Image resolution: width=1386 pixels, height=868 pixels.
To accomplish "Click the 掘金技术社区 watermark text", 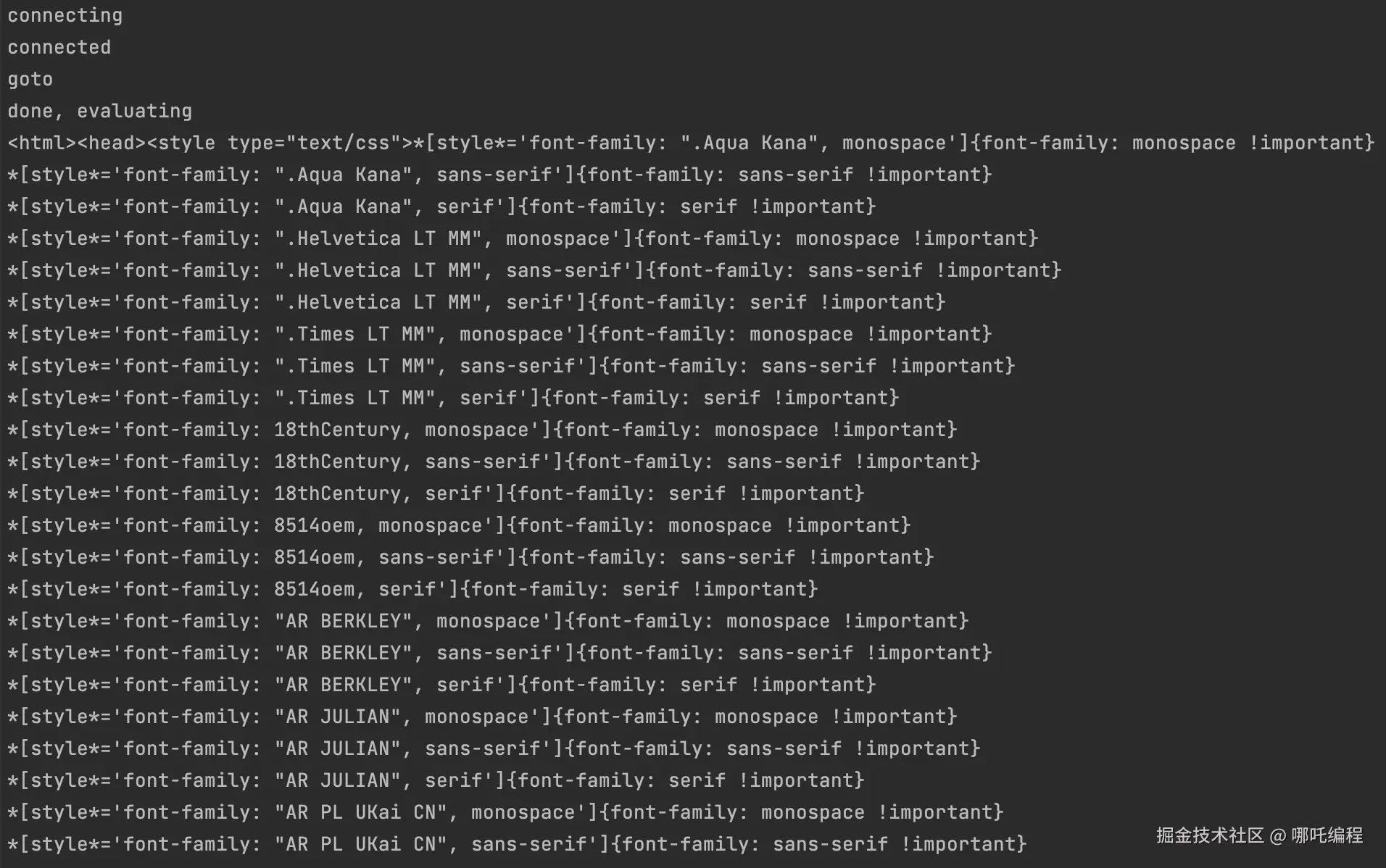I will [x=1209, y=835].
